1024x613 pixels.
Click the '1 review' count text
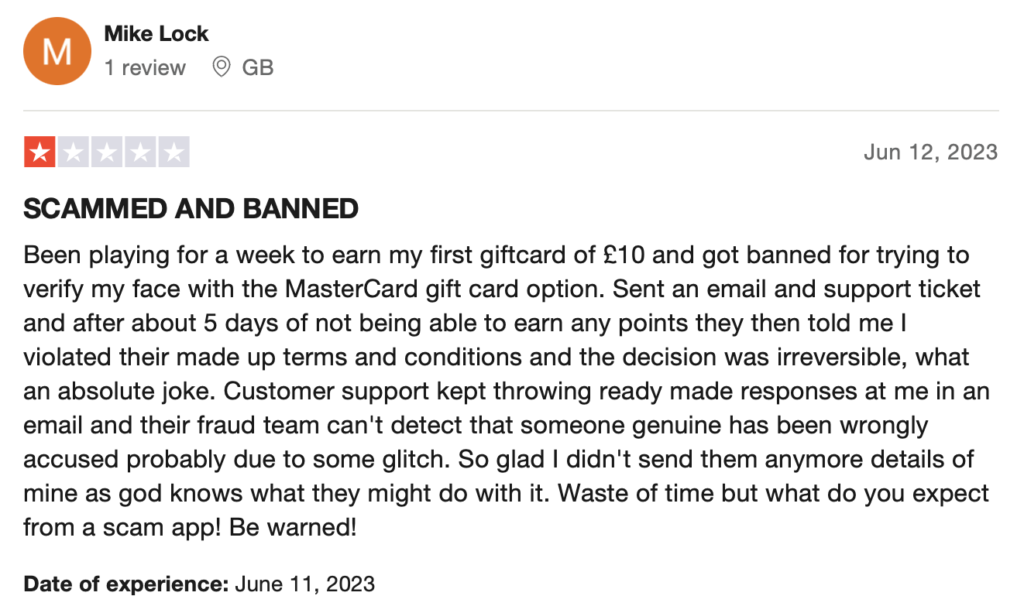pyautogui.click(x=145, y=67)
